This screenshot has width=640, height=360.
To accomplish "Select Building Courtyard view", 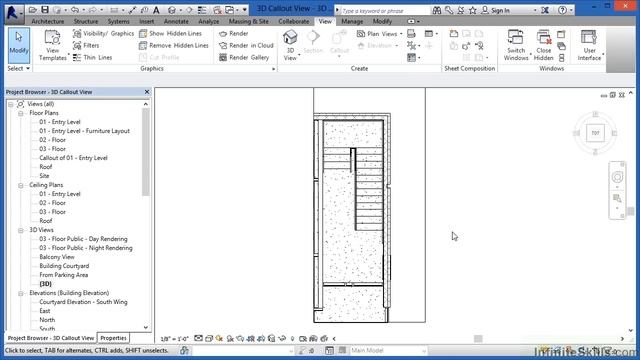I will [64, 266].
